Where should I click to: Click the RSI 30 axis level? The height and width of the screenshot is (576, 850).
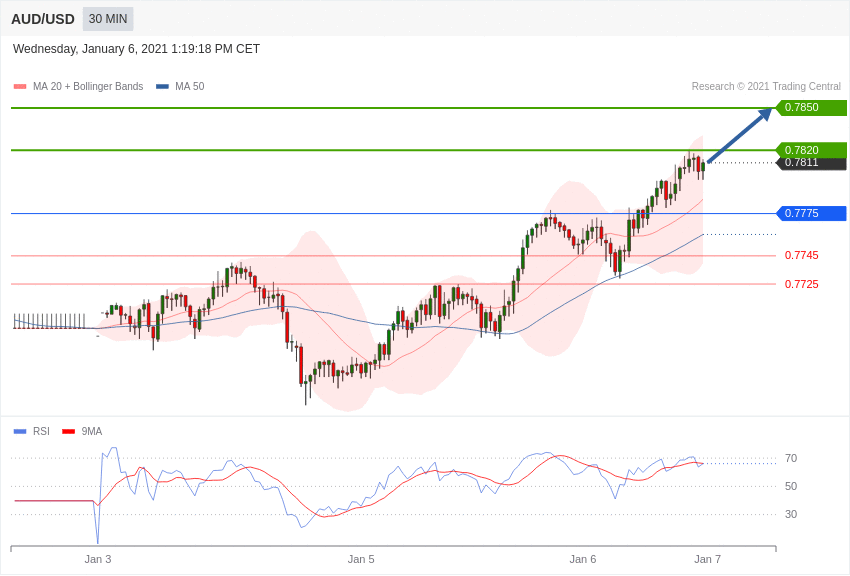791,514
